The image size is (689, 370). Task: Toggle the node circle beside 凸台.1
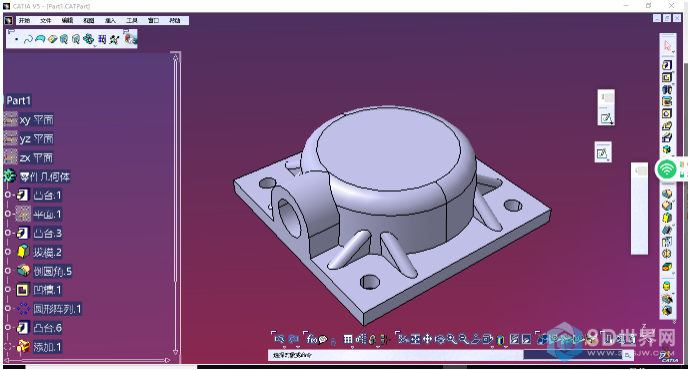pyautogui.click(x=7, y=195)
